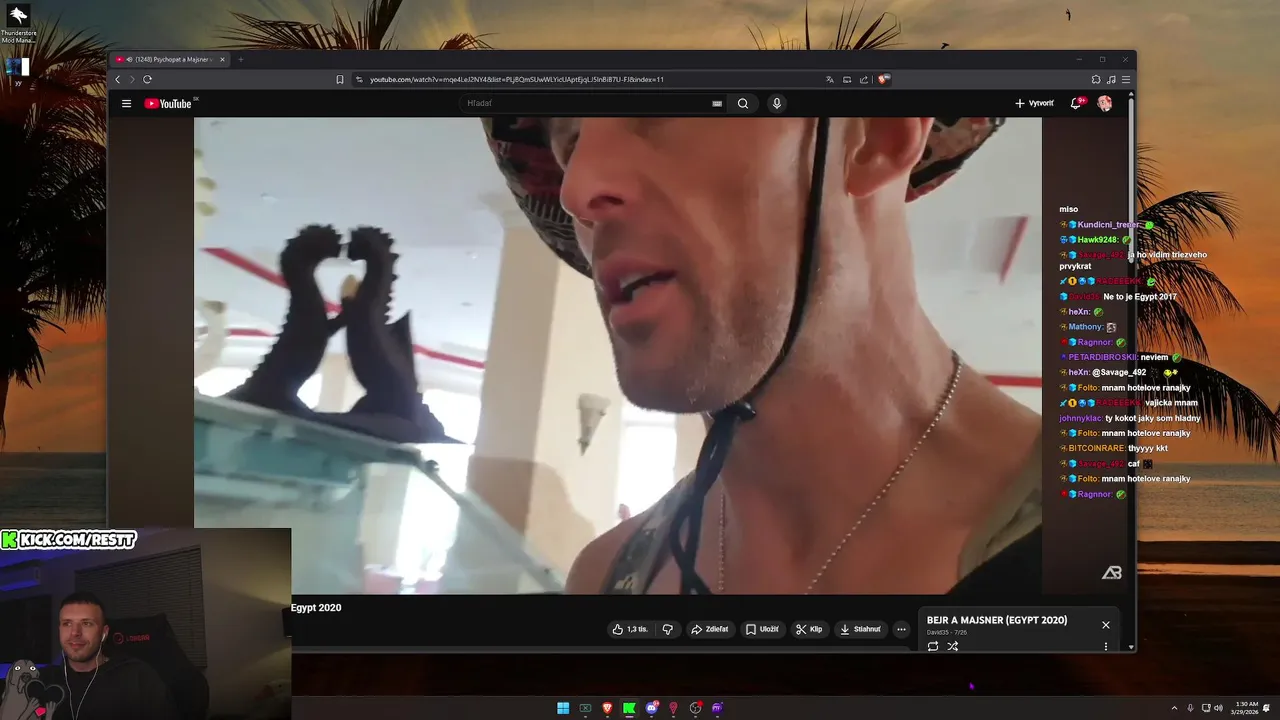Image resolution: width=1280 pixels, height=720 pixels.
Task: Open the Vytvoriť create button
Action: pyautogui.click(x=1034, y=103)
